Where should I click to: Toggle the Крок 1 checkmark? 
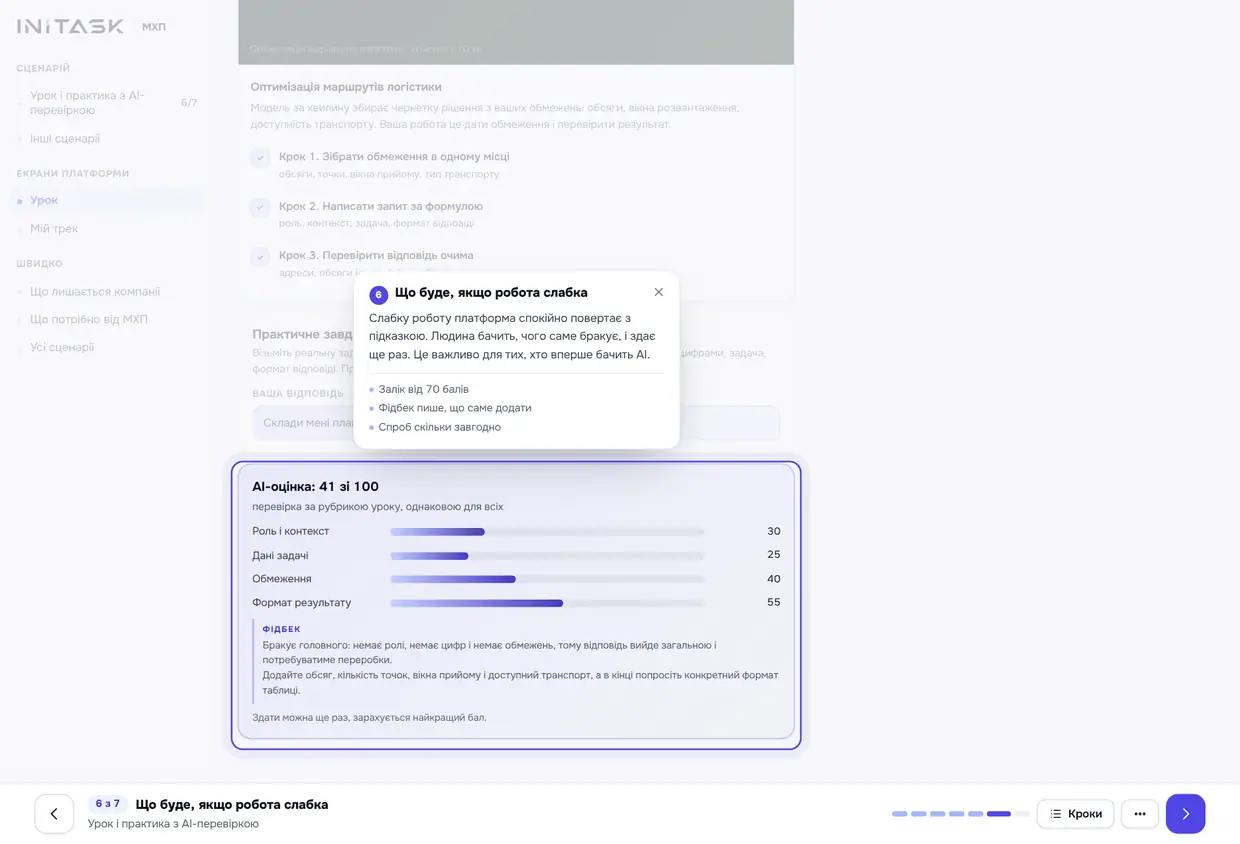click(x=260, y=157)
